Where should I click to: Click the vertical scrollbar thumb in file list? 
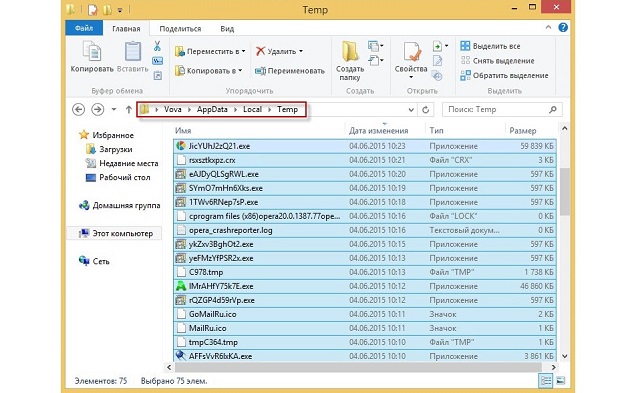pyautogui.click(x=564, y=191)
